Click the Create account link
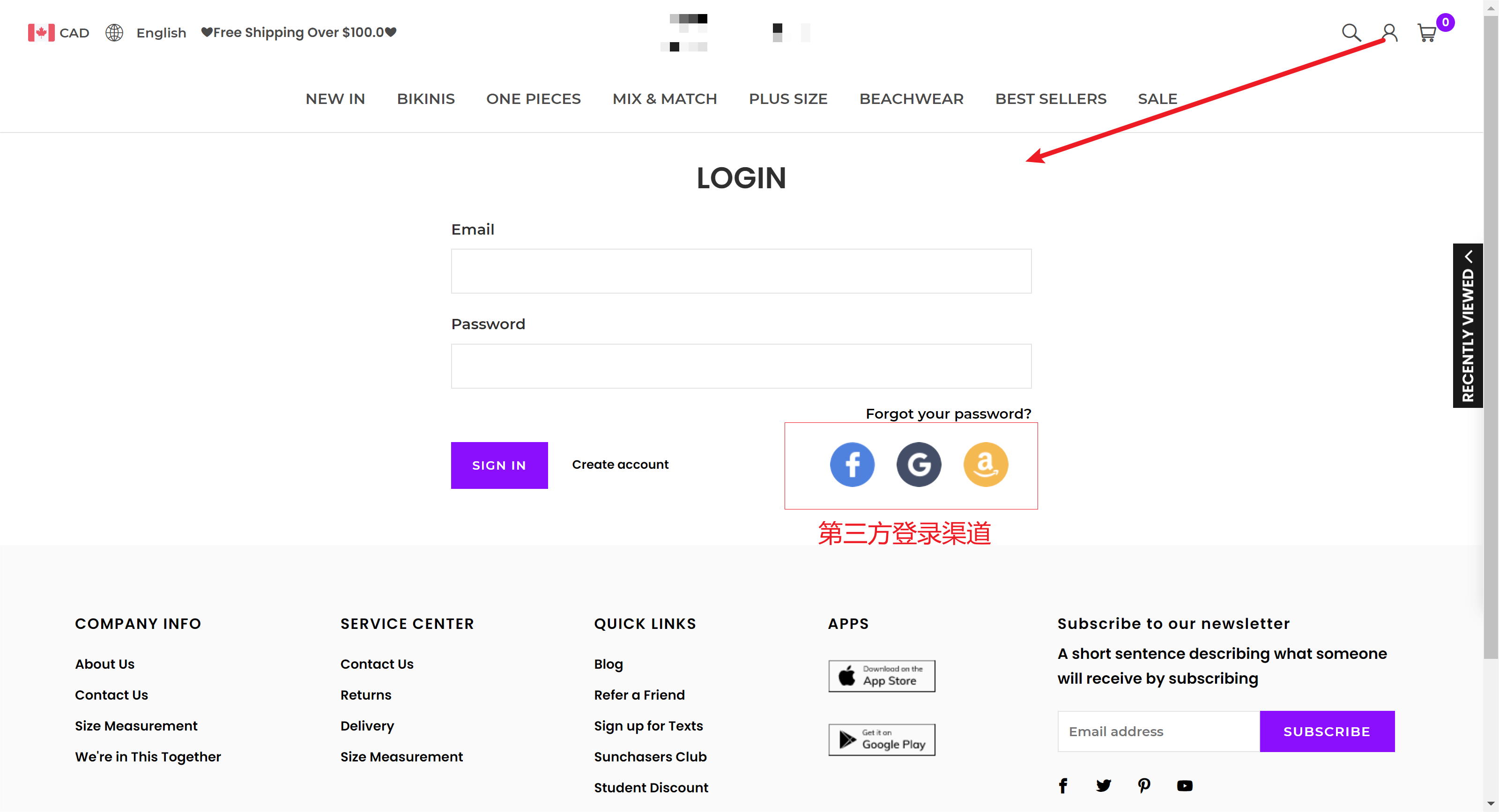 [x=620, y=464]
